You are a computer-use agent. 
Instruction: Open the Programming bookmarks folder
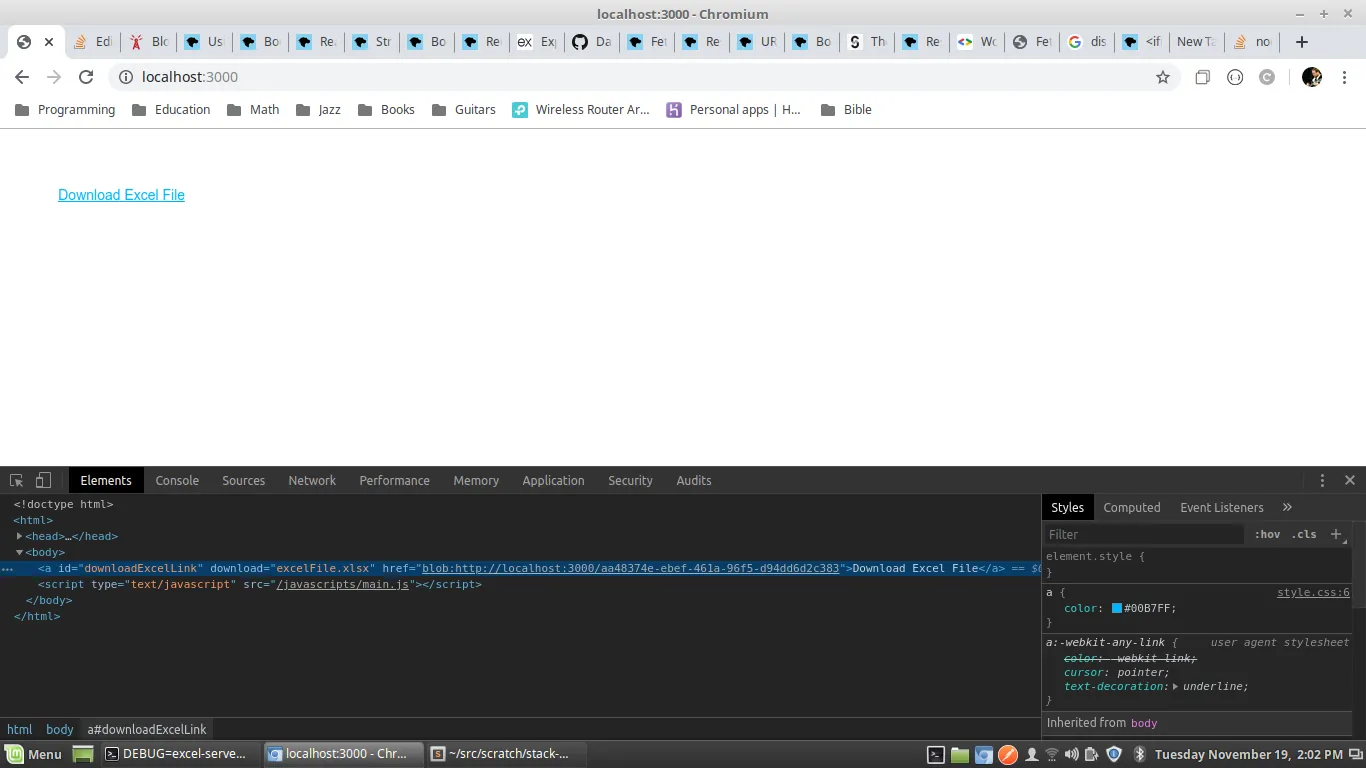click(65, 110)
